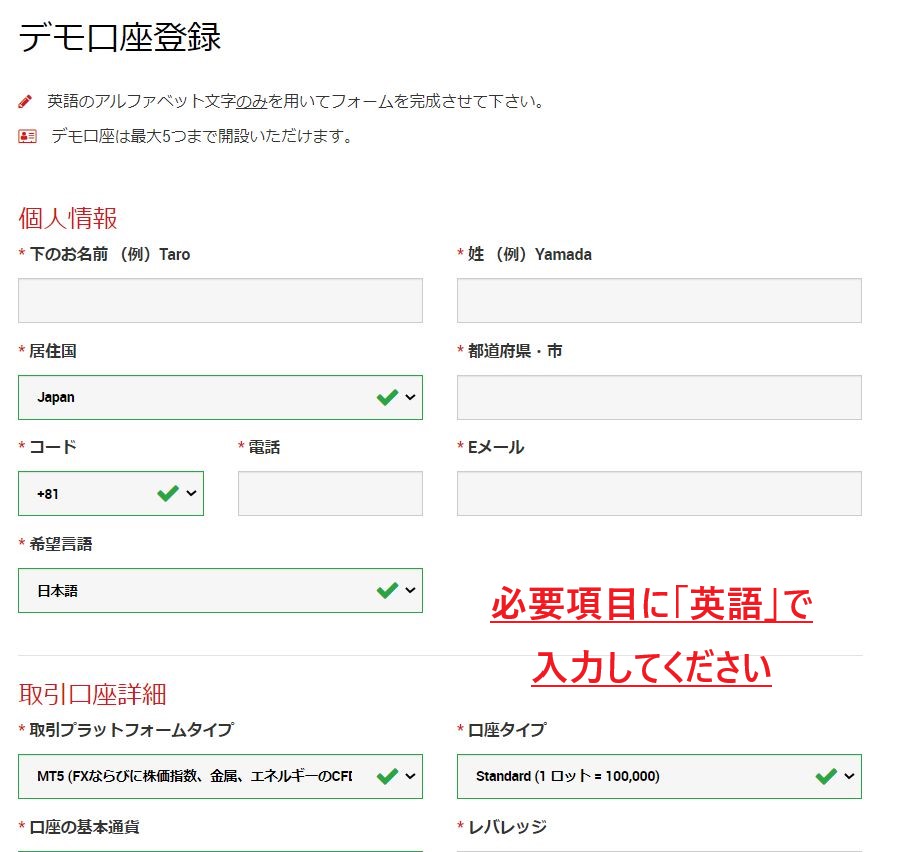Click the red pencil icon near instructions
901x852 pixels.
pyautogui.click(x=26, y=102)
